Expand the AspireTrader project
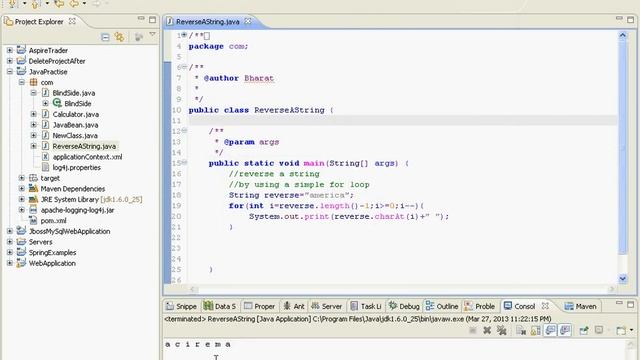The height and width of the screenshot is (360, 640). (10, 50)
